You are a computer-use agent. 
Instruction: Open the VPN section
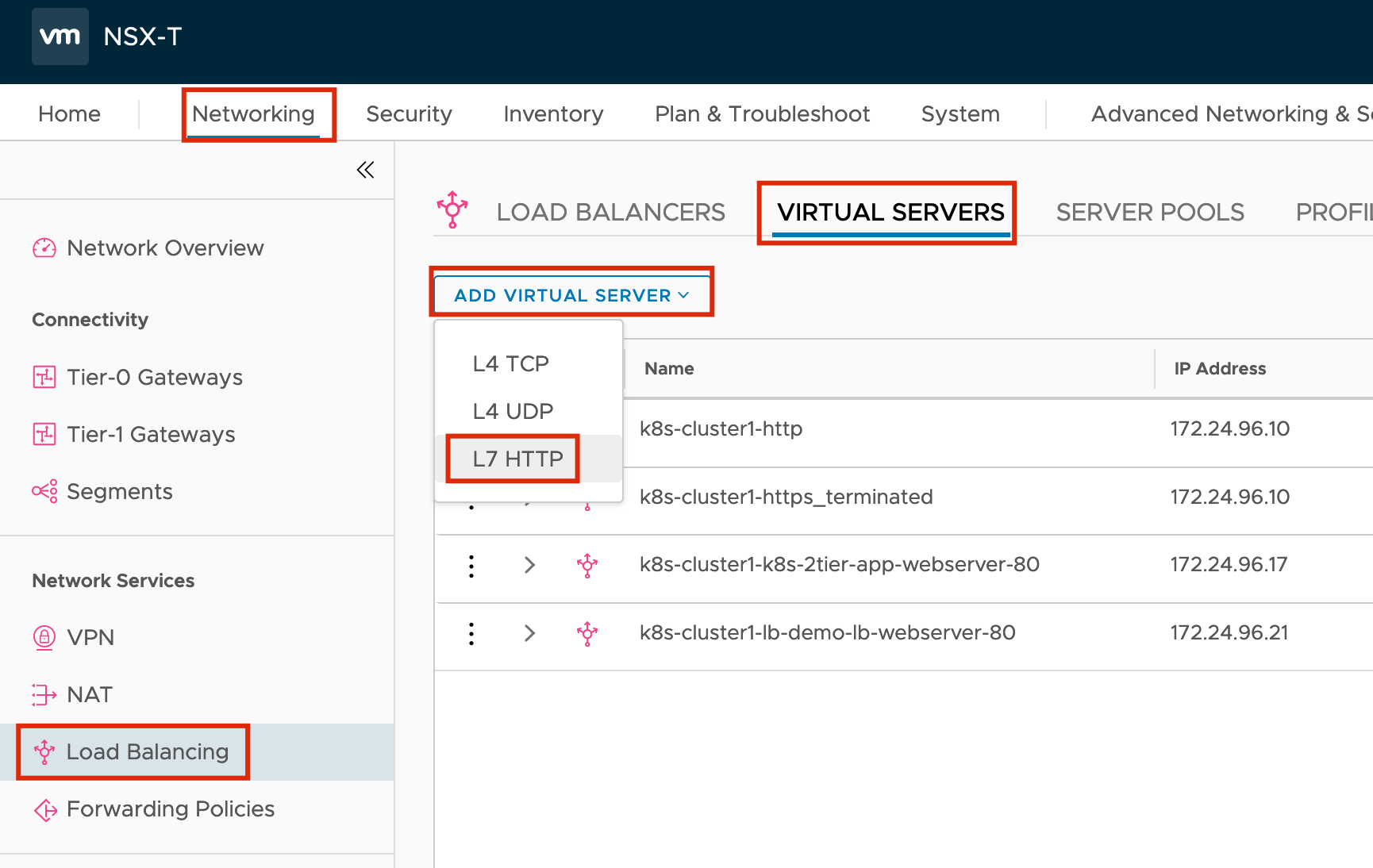90,637
